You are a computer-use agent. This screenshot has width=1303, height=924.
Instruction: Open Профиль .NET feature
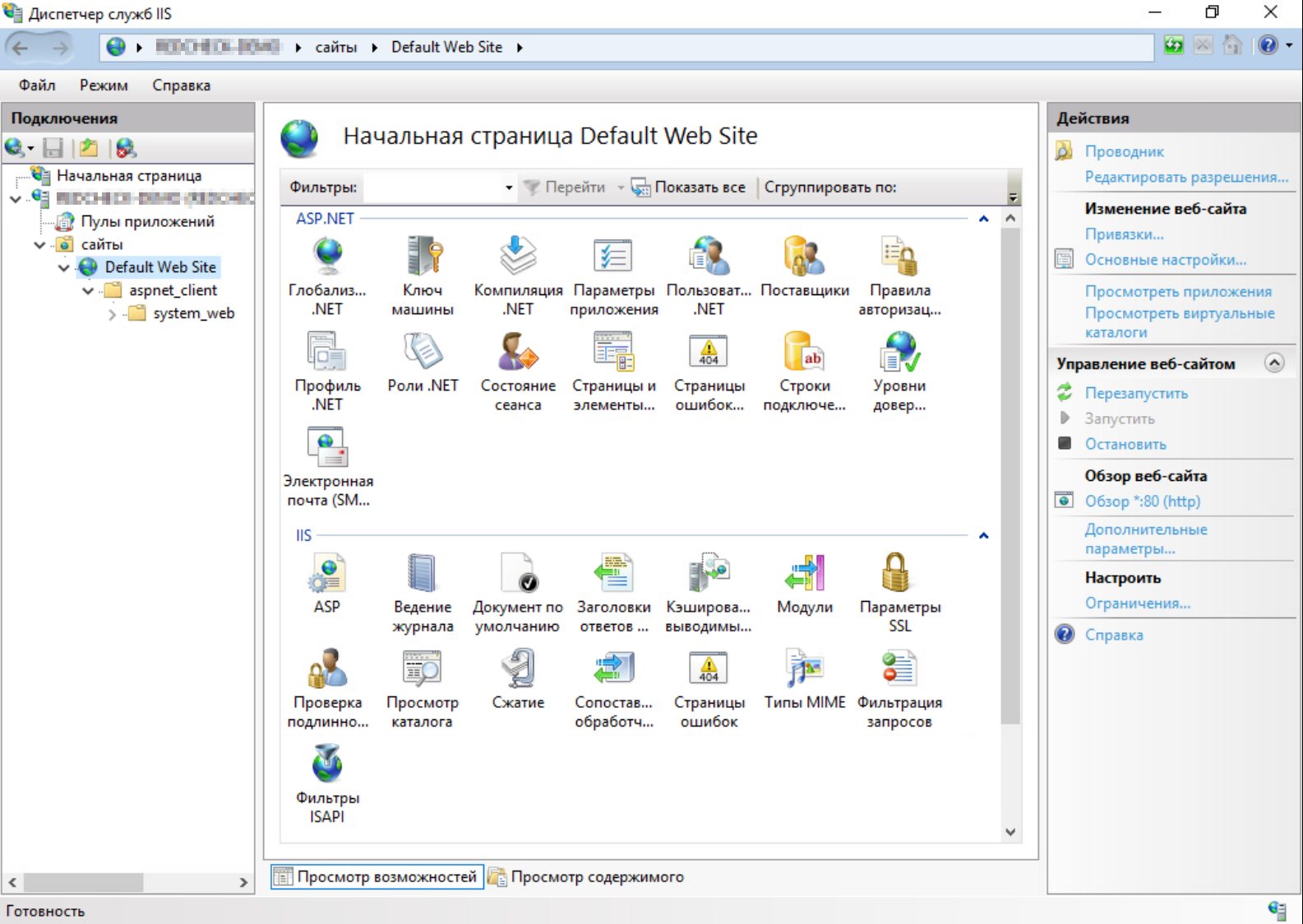click(x=327, y=371)
